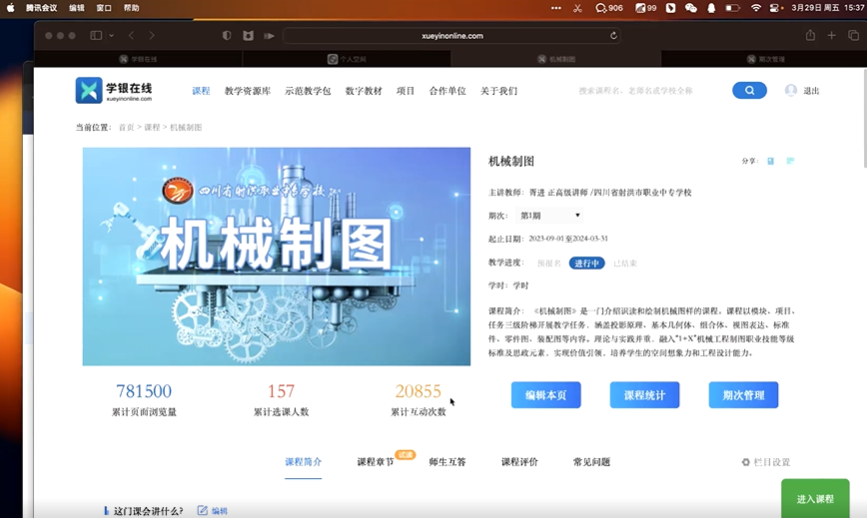The height and width of the screenshot is (518, 867).
Task: Open the 项目 navigation item
Action: click(405, 91)
